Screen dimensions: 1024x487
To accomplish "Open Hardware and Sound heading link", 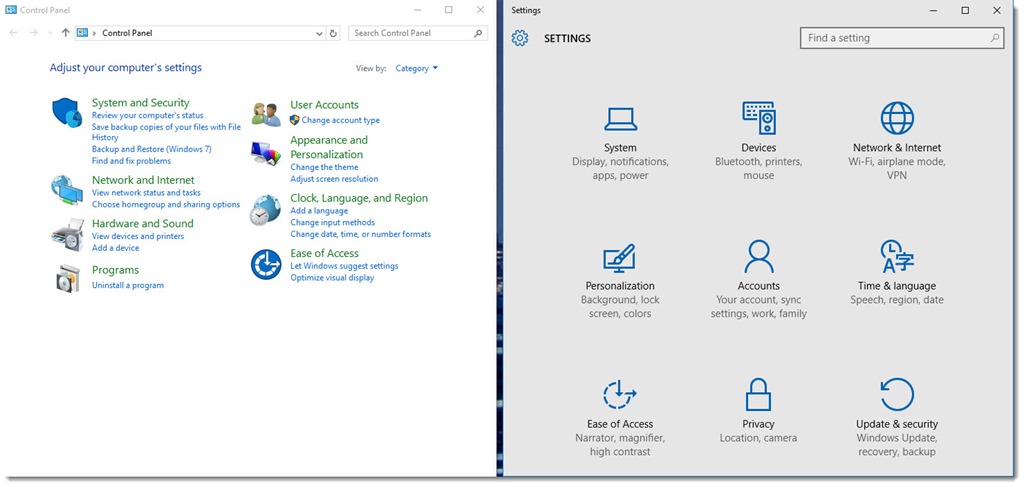I will click(x=142, y=223).
